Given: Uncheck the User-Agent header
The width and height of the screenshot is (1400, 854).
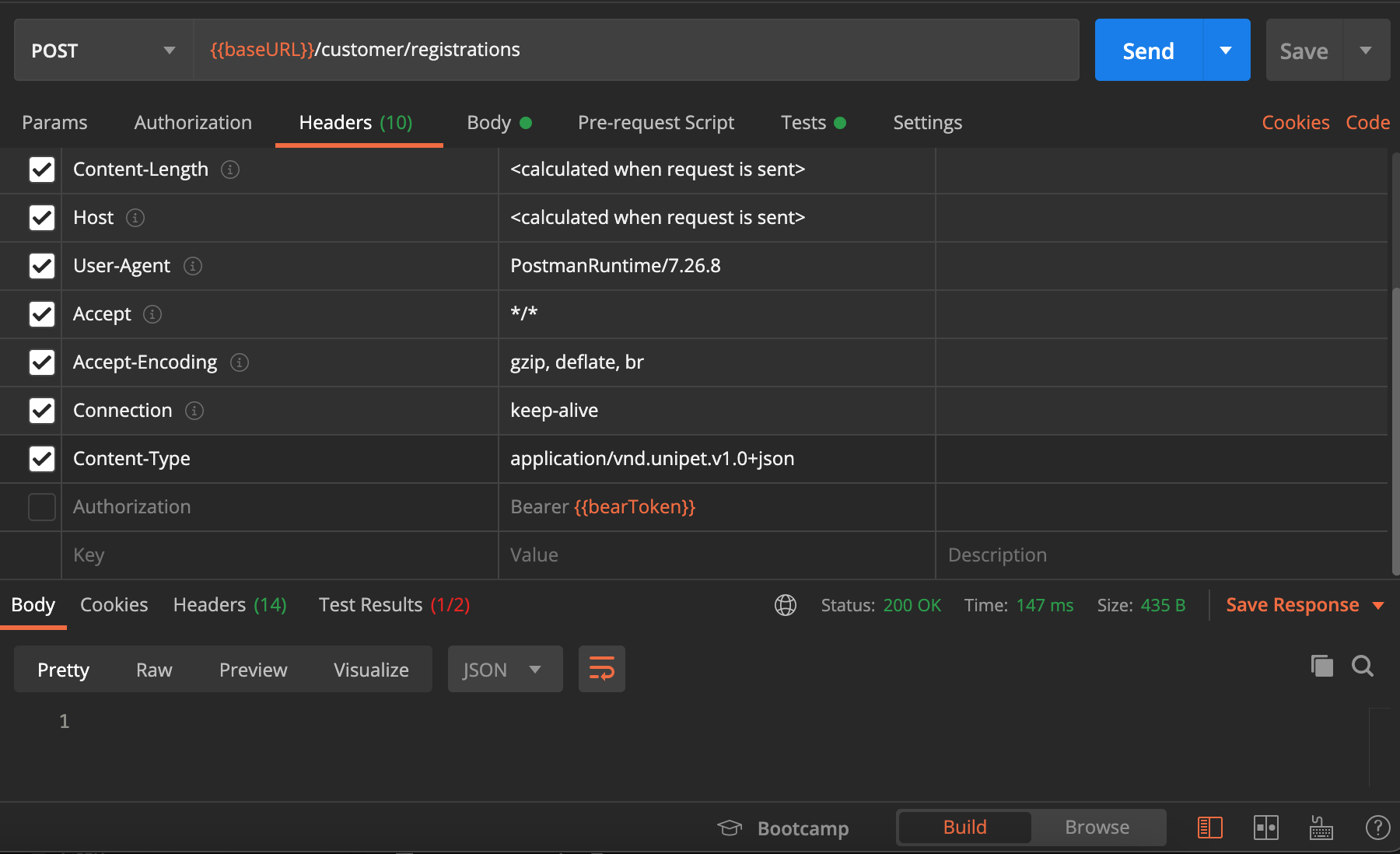Looking at the screenshot, I should [41, 266].
